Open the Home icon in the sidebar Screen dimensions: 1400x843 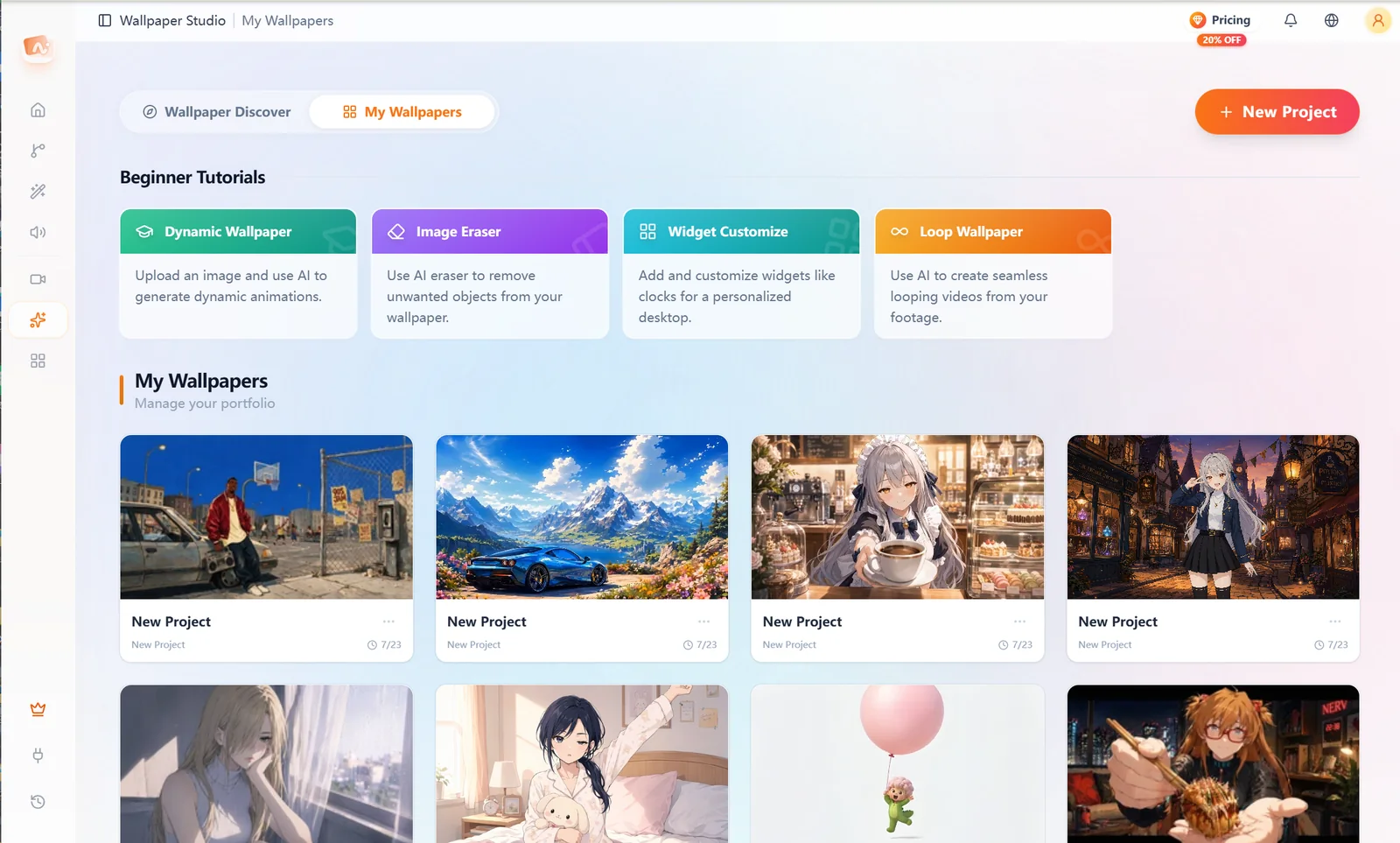[x=38, y=110]
